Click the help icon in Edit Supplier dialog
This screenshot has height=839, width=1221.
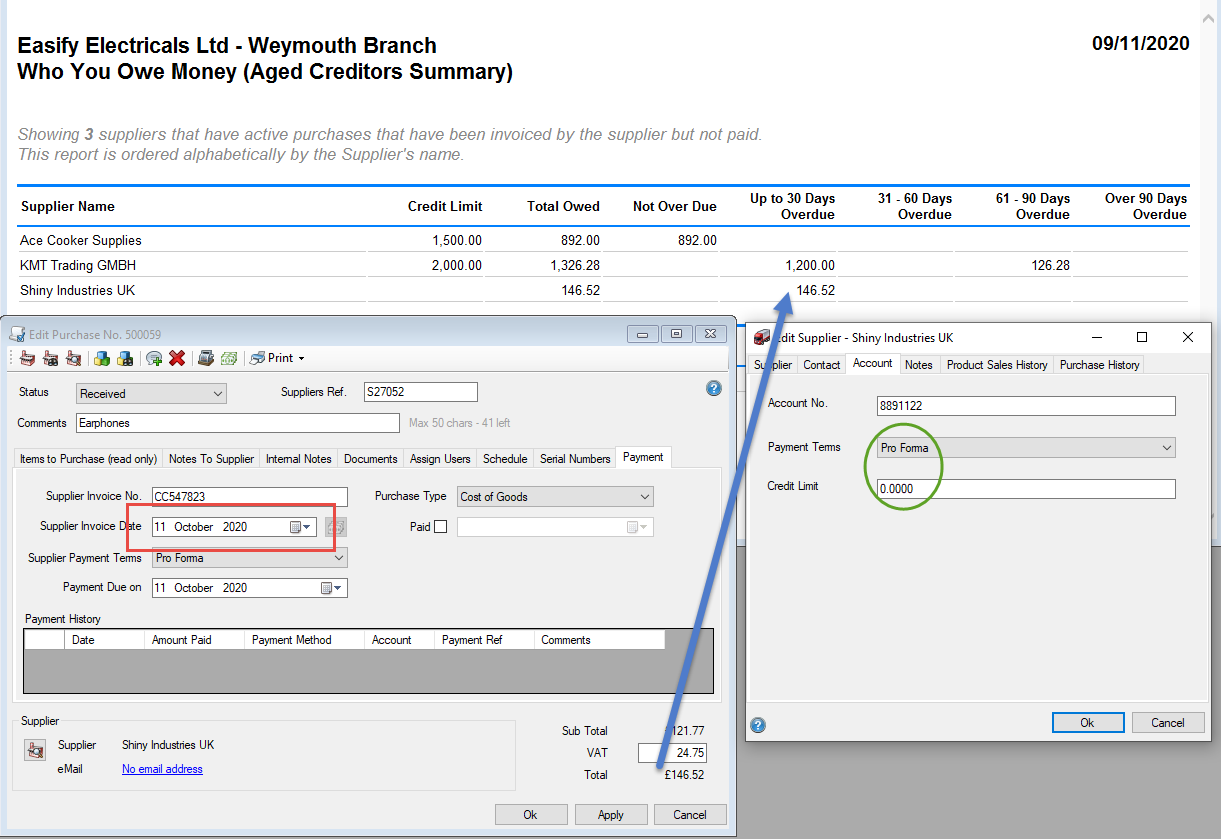pos(758,725)
